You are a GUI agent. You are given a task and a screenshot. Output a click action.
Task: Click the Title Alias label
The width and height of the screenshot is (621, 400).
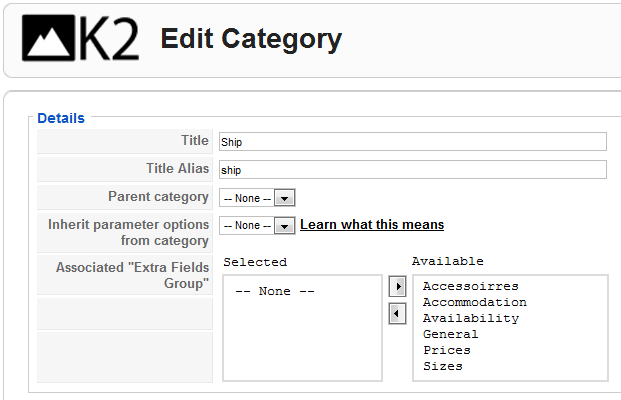tap(177, 168)
